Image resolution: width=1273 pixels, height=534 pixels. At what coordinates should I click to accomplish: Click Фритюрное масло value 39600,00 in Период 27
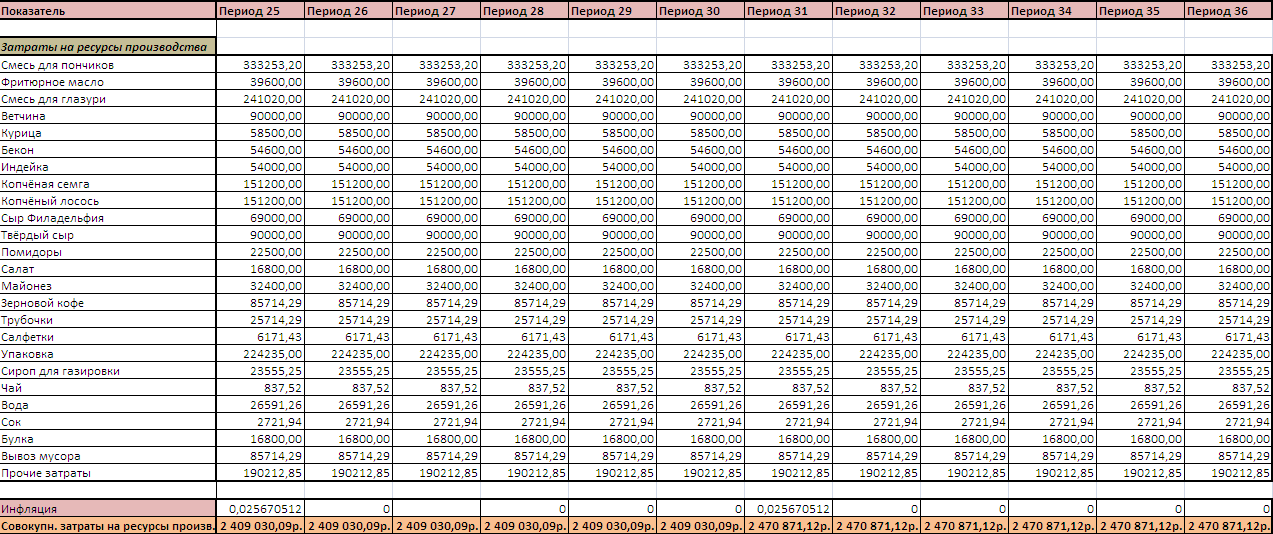point(436,82)
